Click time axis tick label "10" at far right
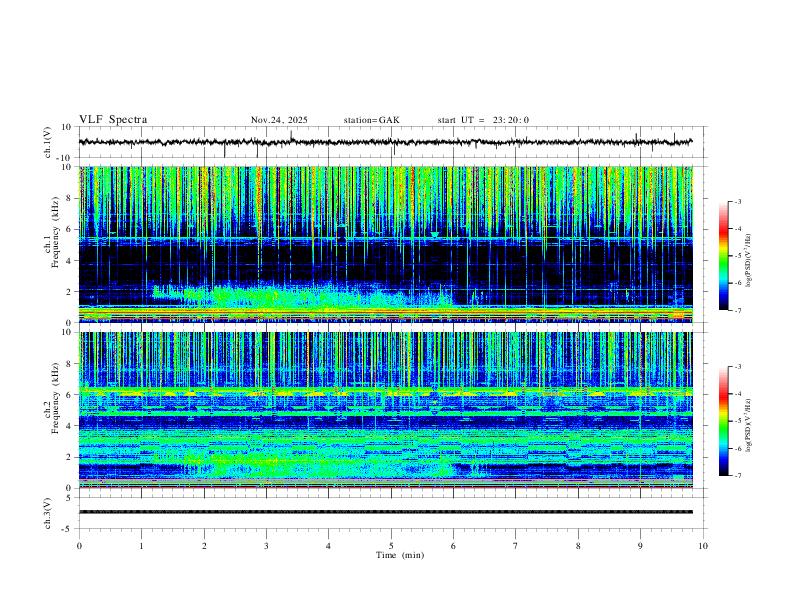Screen dimensions: 792x612 click(703, 546)
